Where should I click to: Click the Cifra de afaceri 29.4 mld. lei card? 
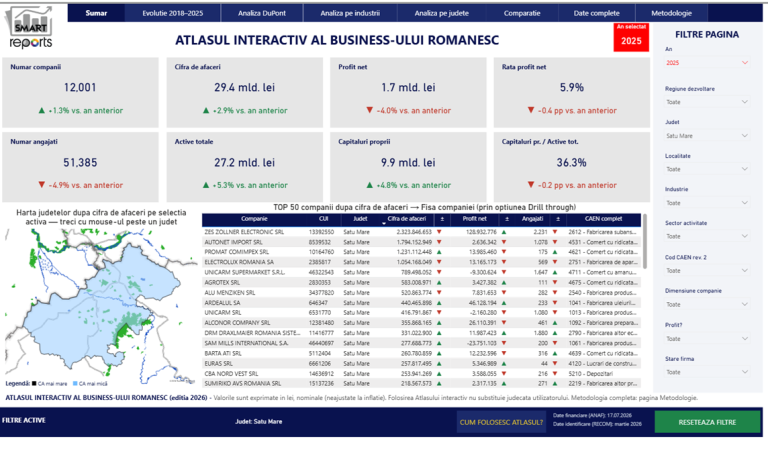click(244, 92)
